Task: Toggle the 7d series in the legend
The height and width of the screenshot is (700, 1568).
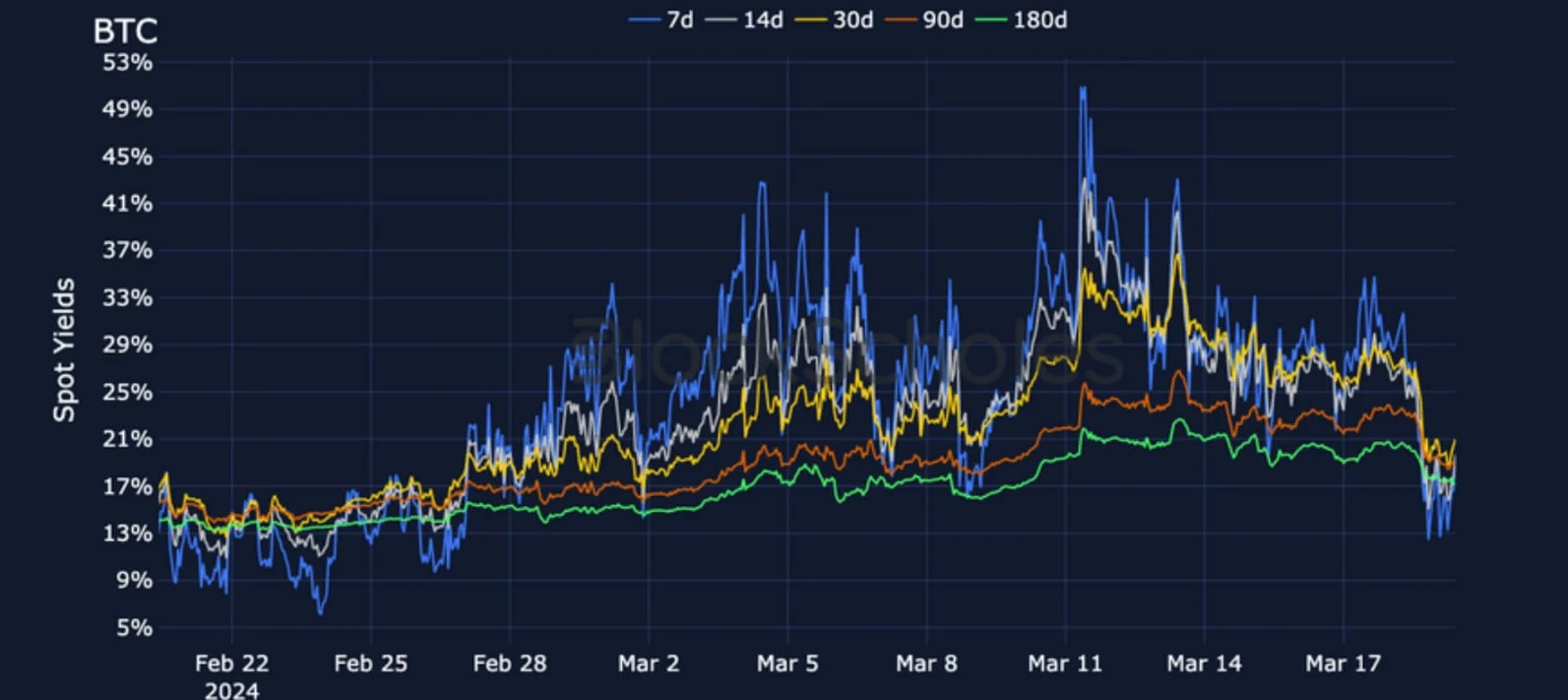Action: [x=661, y=20]
